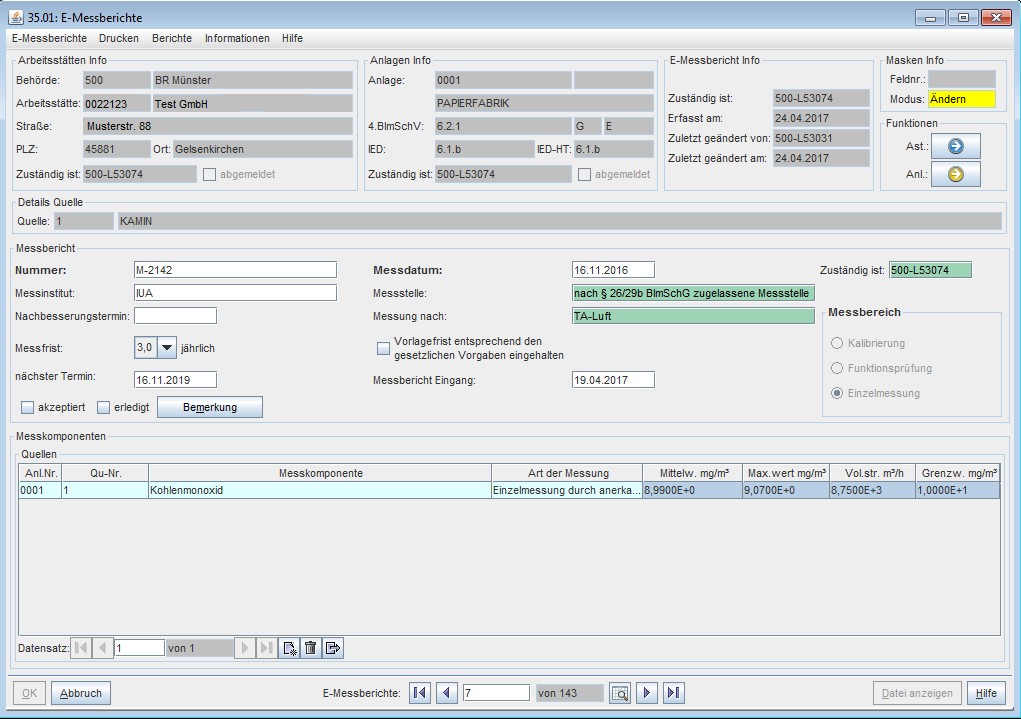Tick the 'erledigt' checkbox
The height and width of the screenshot is (719, 1021).
104,407
